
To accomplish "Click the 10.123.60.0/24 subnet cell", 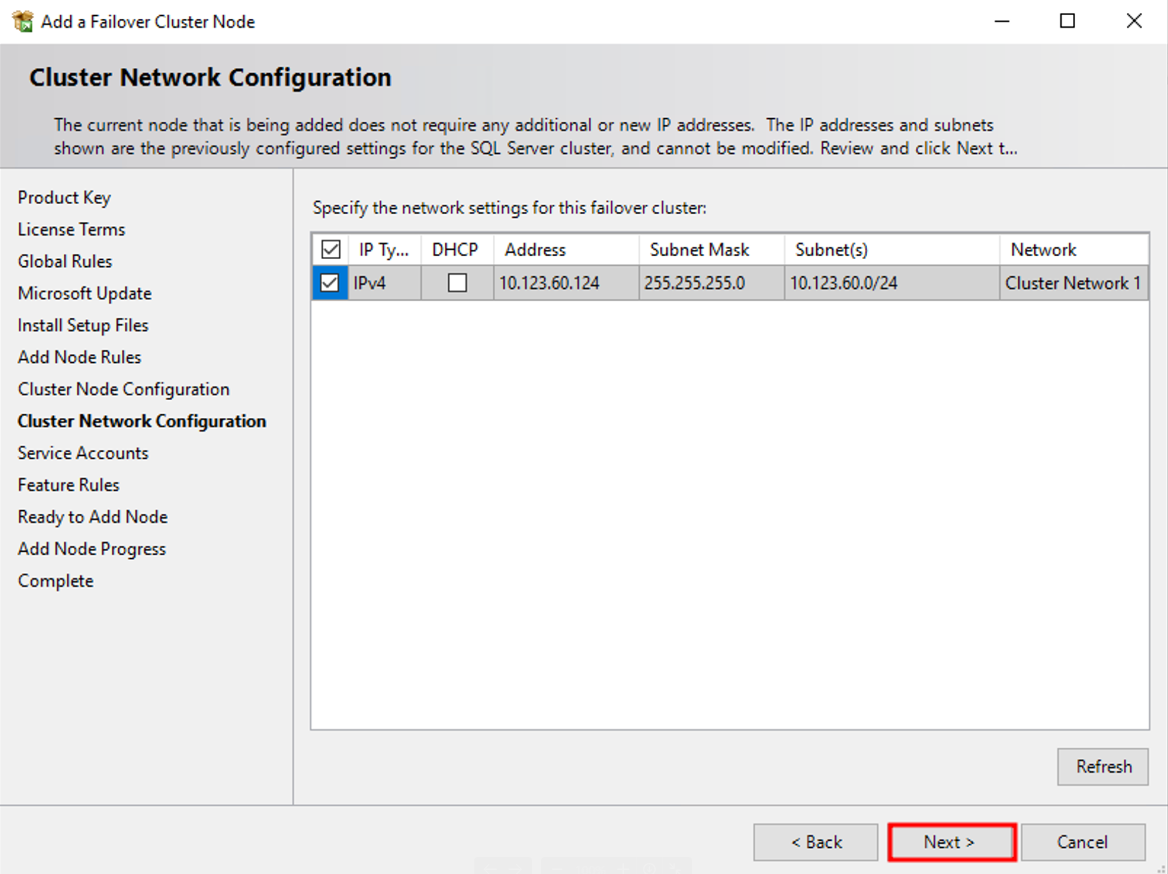I will coord(892,283).
